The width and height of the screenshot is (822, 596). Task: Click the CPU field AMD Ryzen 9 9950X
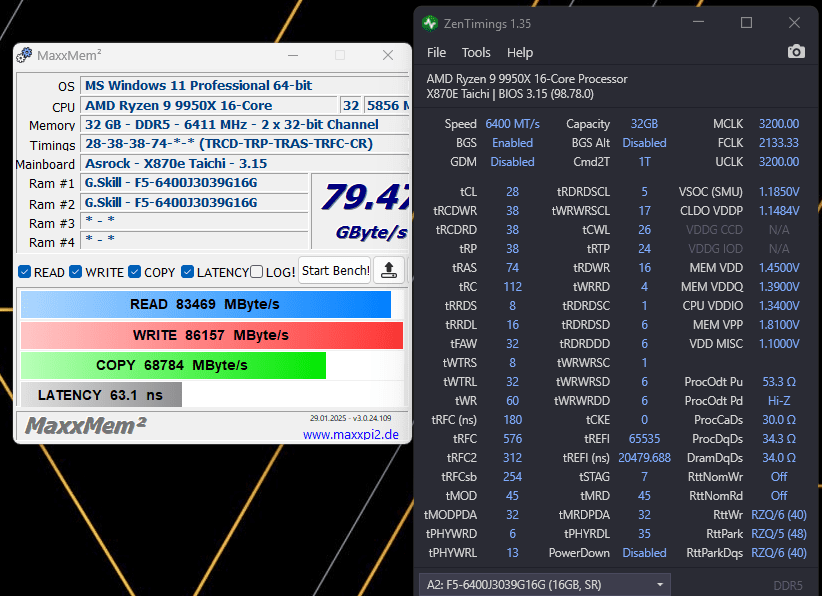(209, 105)
